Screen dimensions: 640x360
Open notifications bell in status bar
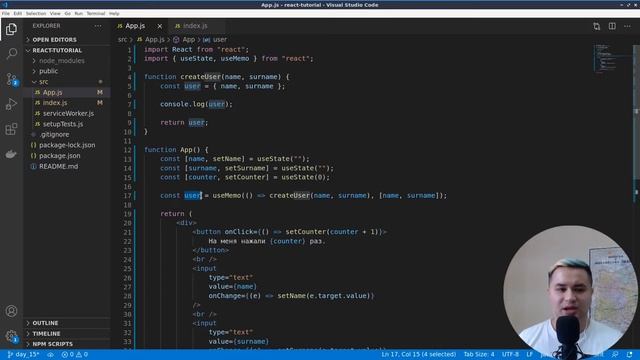point(630,354)
